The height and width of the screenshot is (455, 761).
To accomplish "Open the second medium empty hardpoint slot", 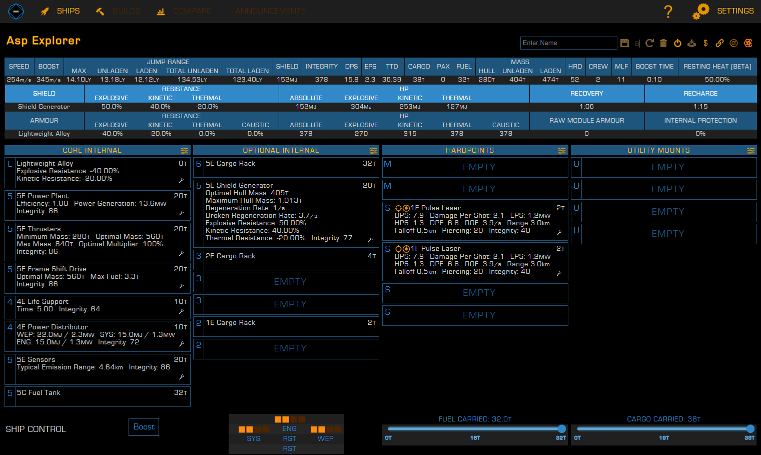I will [475, 189].
